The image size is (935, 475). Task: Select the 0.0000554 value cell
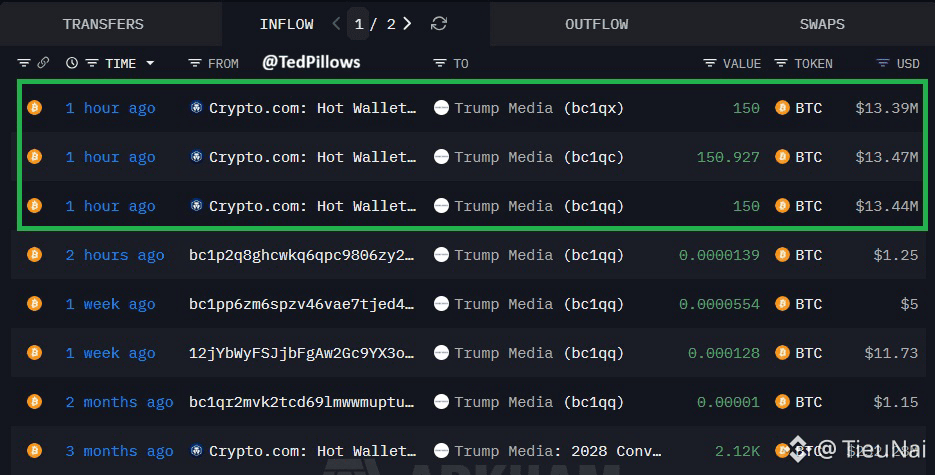(x=719, y=304)
